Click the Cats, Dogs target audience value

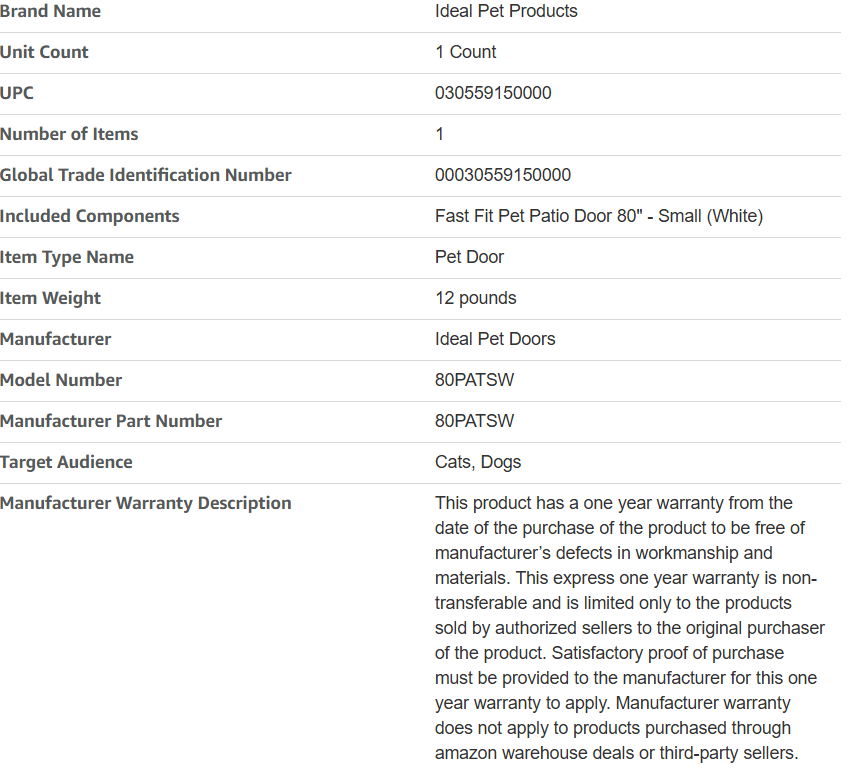pyautogui.click(x=478, y=461)
